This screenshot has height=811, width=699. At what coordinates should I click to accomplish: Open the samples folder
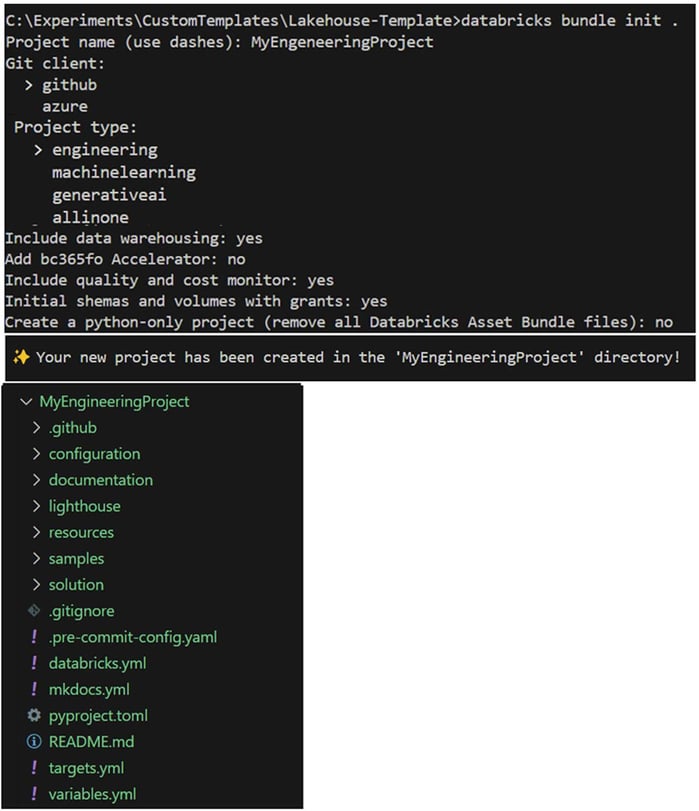pos(76,558)
